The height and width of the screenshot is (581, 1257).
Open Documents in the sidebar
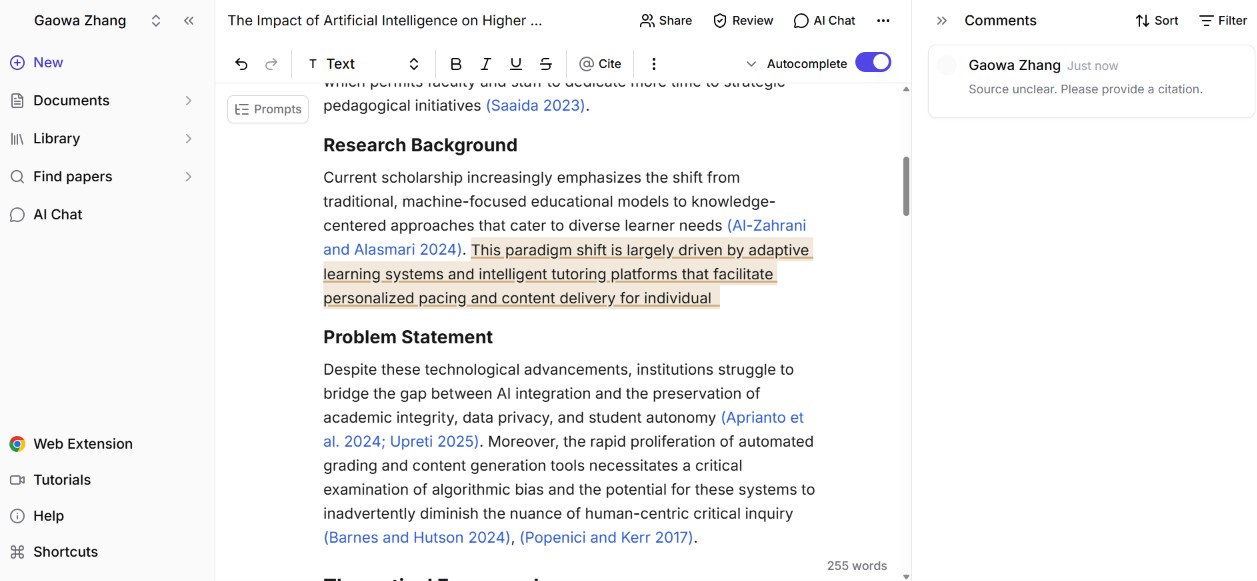pos(71,100)
